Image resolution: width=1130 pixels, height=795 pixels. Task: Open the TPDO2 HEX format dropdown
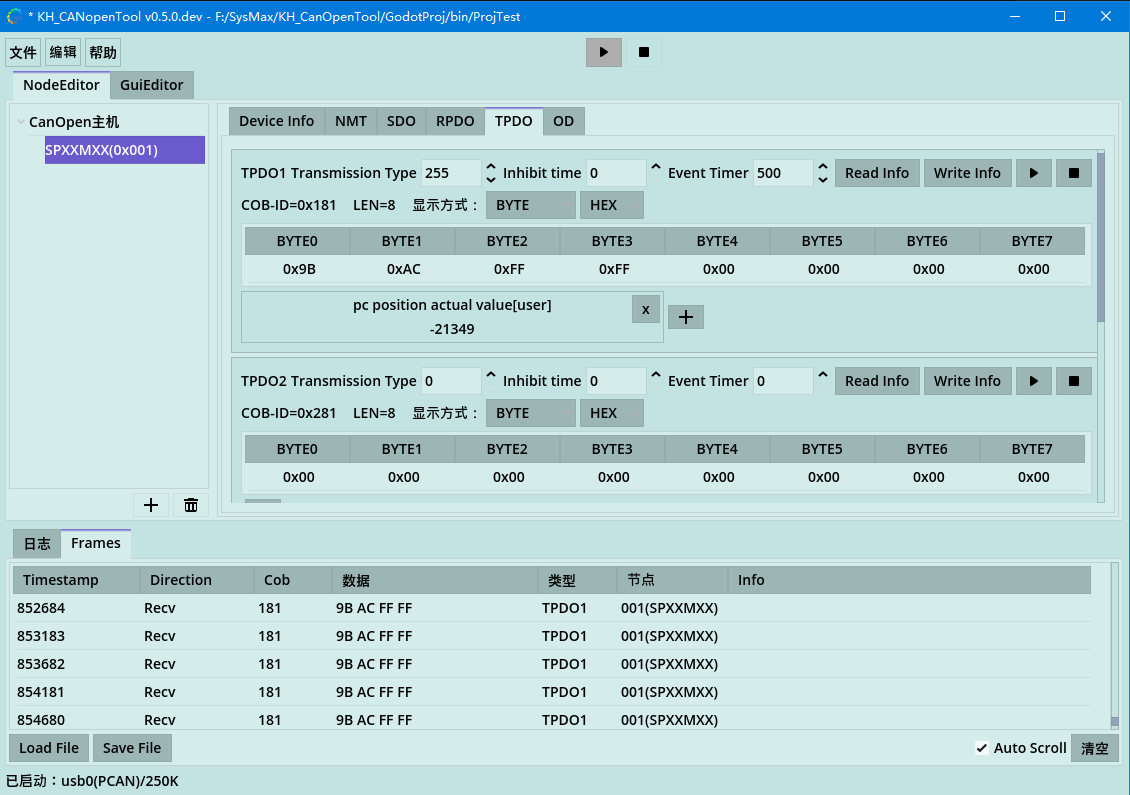(612, 413)
